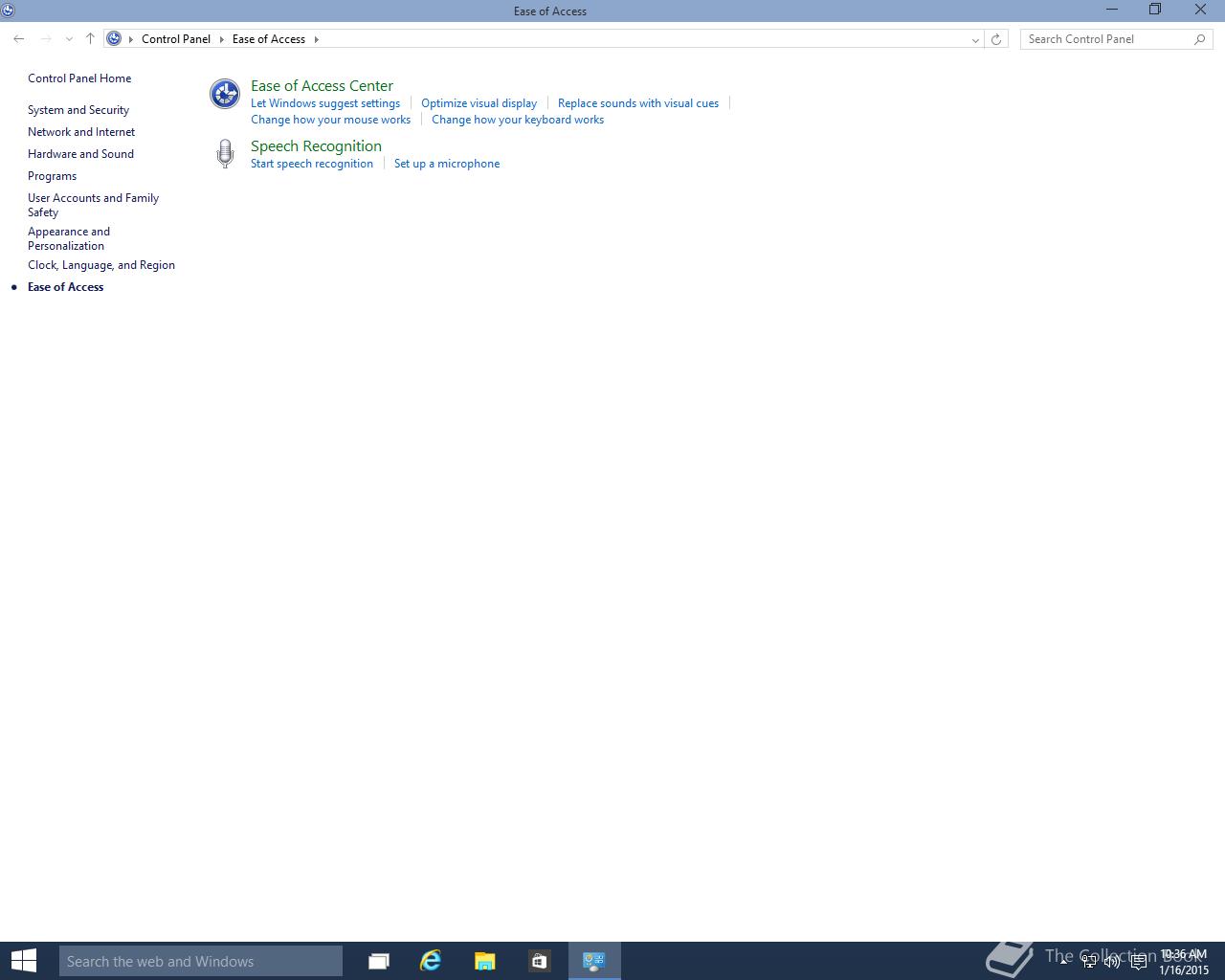Screen dimensions: 1225x980
Task: Select the Control Panel taskbar button
Action: click(594, 961)
